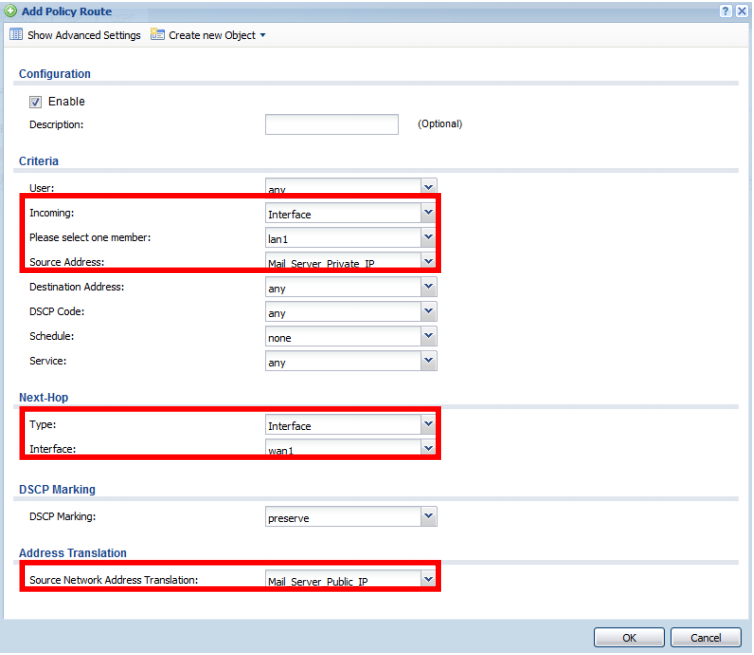Screen dimensions: 754x655
Task: Click in the Description text field
Action: (331, 125)
